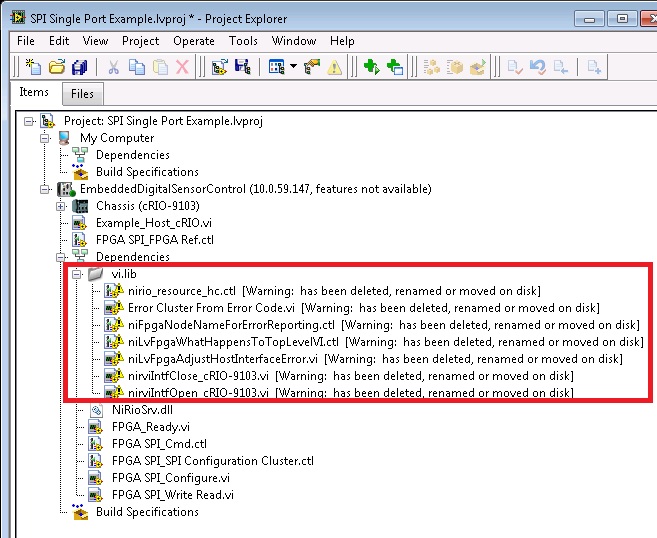Collapse the My Computer node

pyautogui.click(x=44, y=138)
